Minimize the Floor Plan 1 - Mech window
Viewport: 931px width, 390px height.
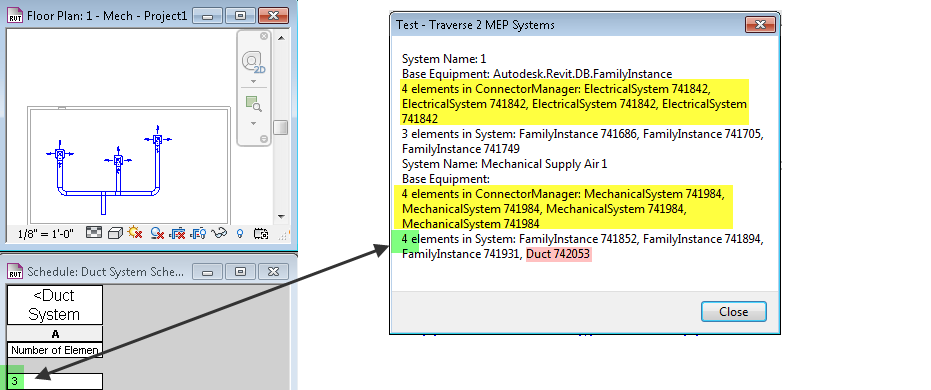click(x=208, y=16)
